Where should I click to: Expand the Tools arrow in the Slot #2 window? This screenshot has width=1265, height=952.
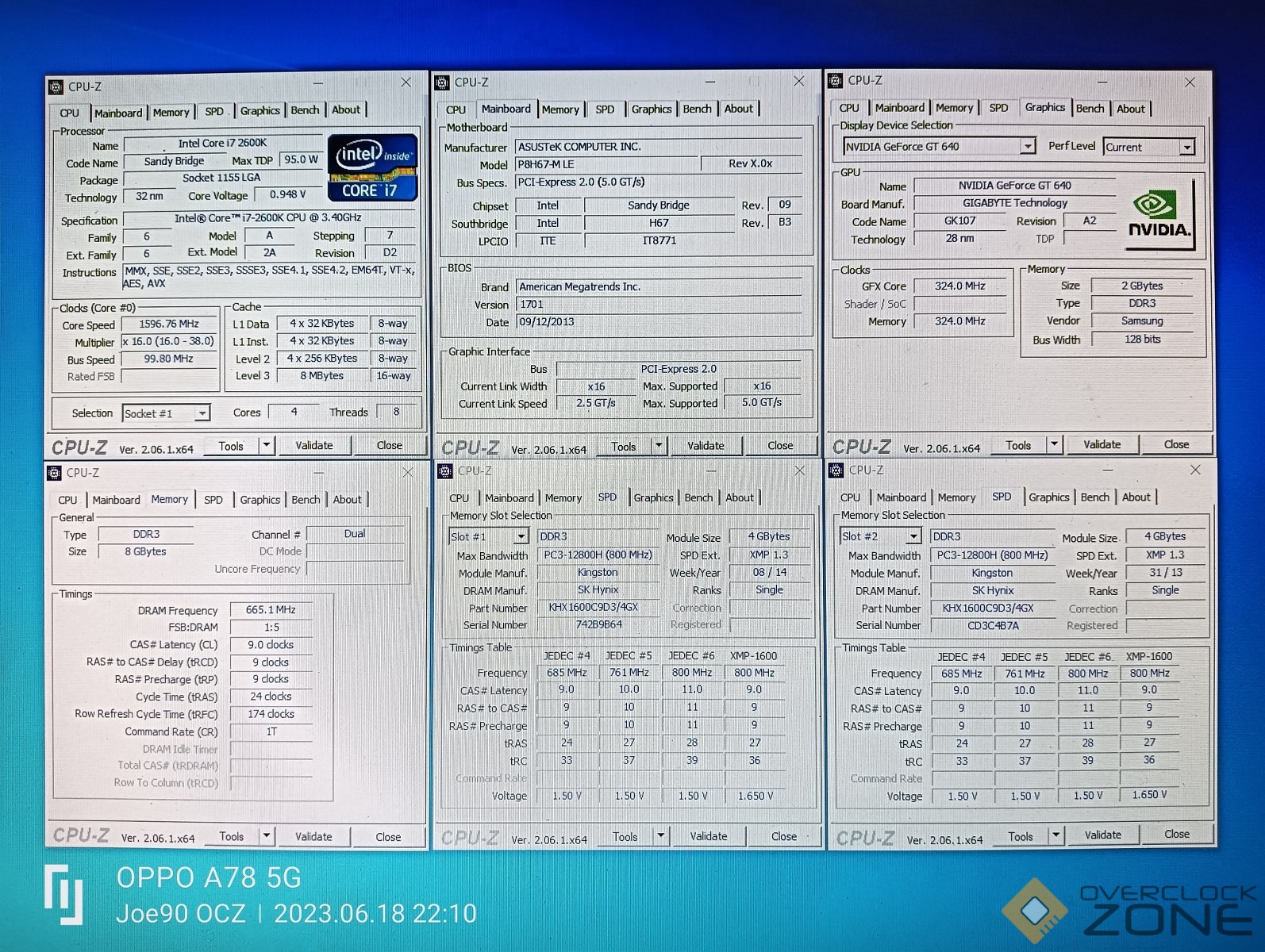pos(1055,835)
